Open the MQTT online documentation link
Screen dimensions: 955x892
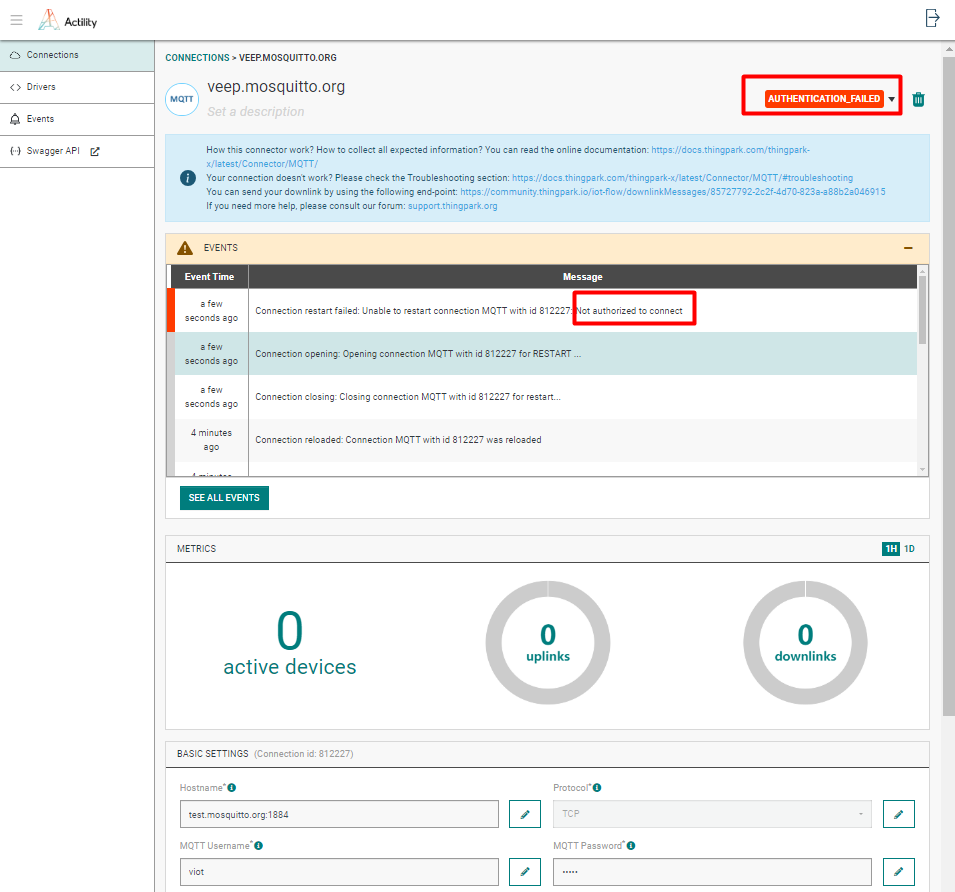[x=508, y=156]
